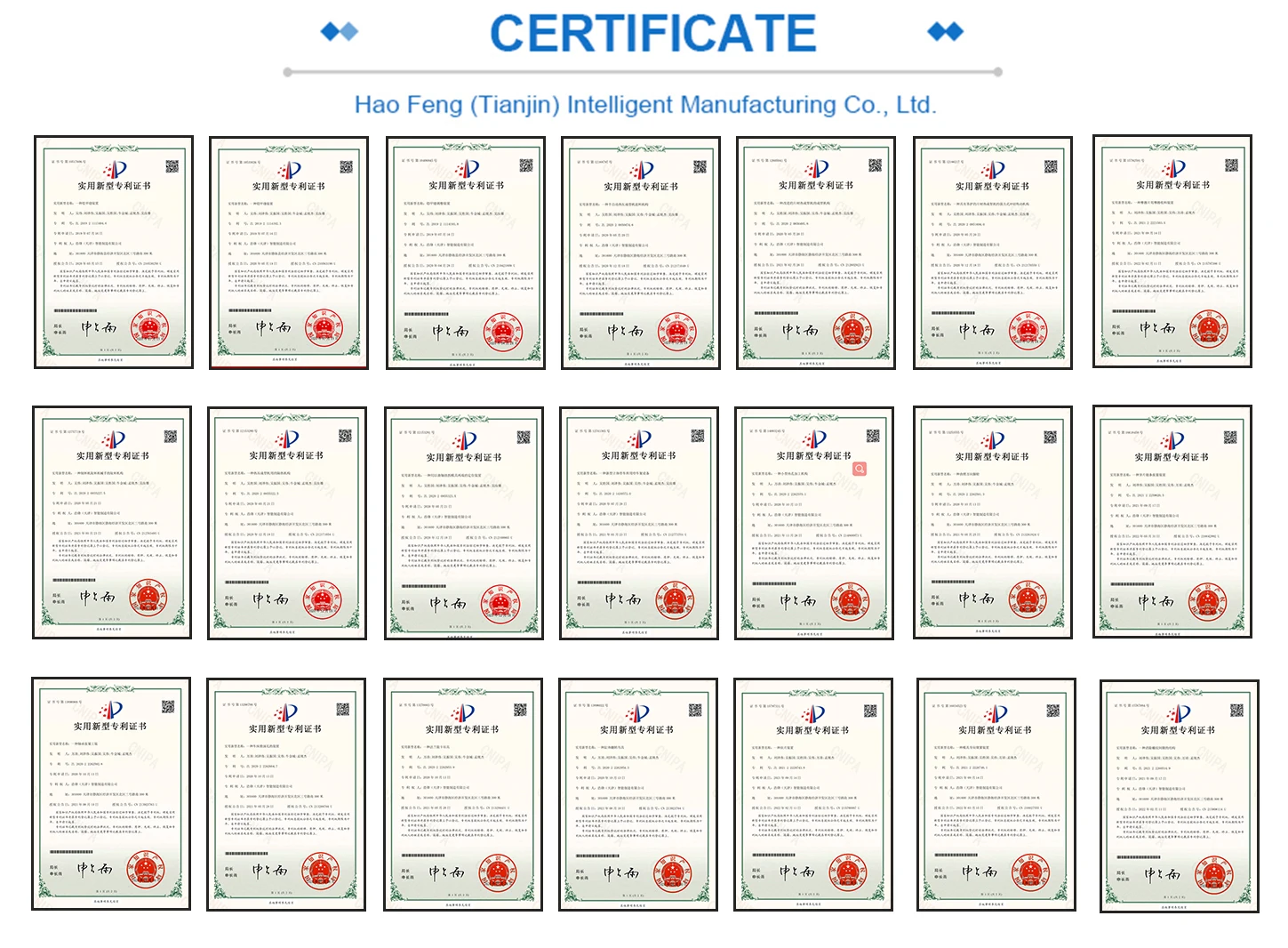
Task: View second certificate in the middle row
Action: (287, 524)
